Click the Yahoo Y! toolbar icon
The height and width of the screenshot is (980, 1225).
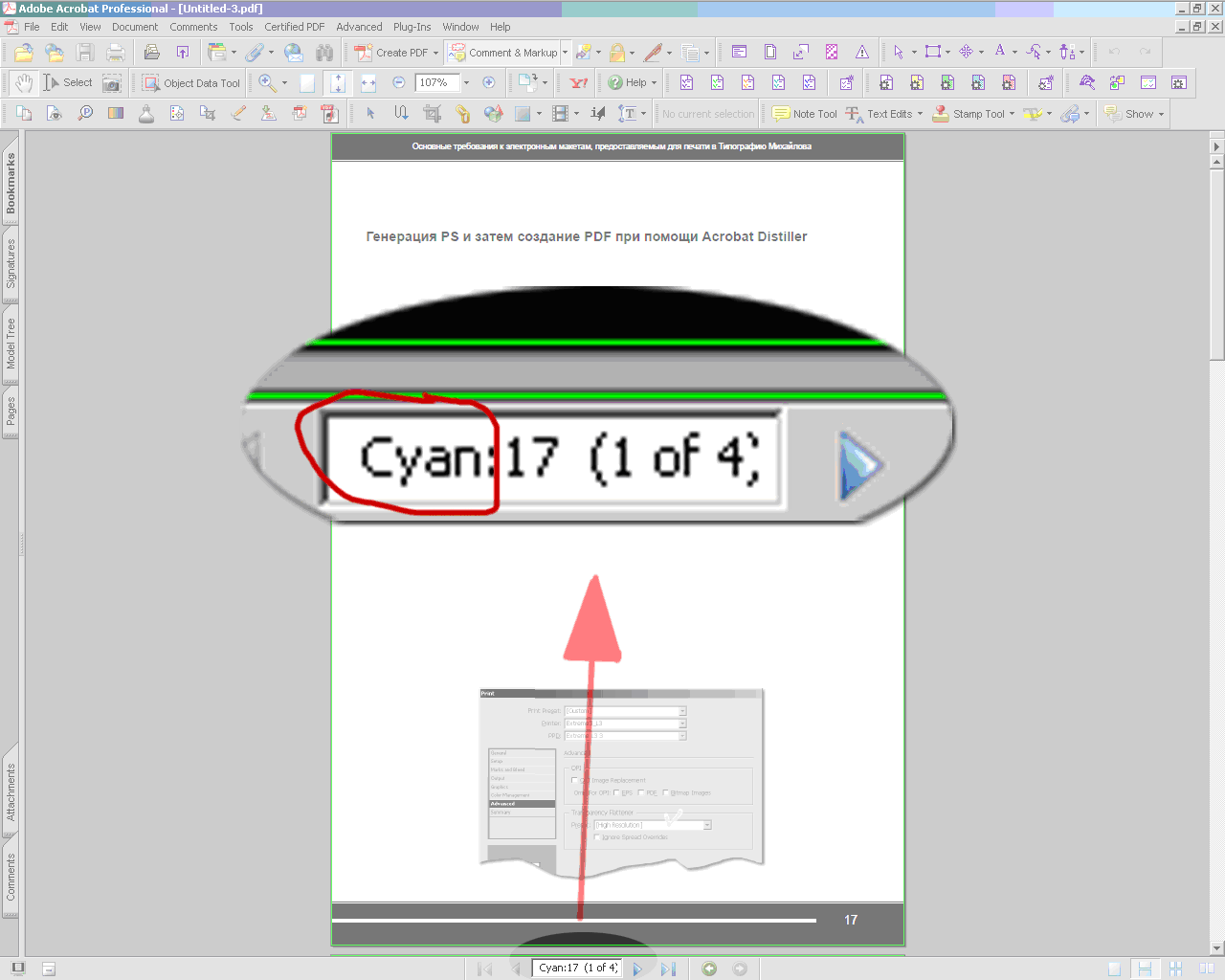[579, 83]
